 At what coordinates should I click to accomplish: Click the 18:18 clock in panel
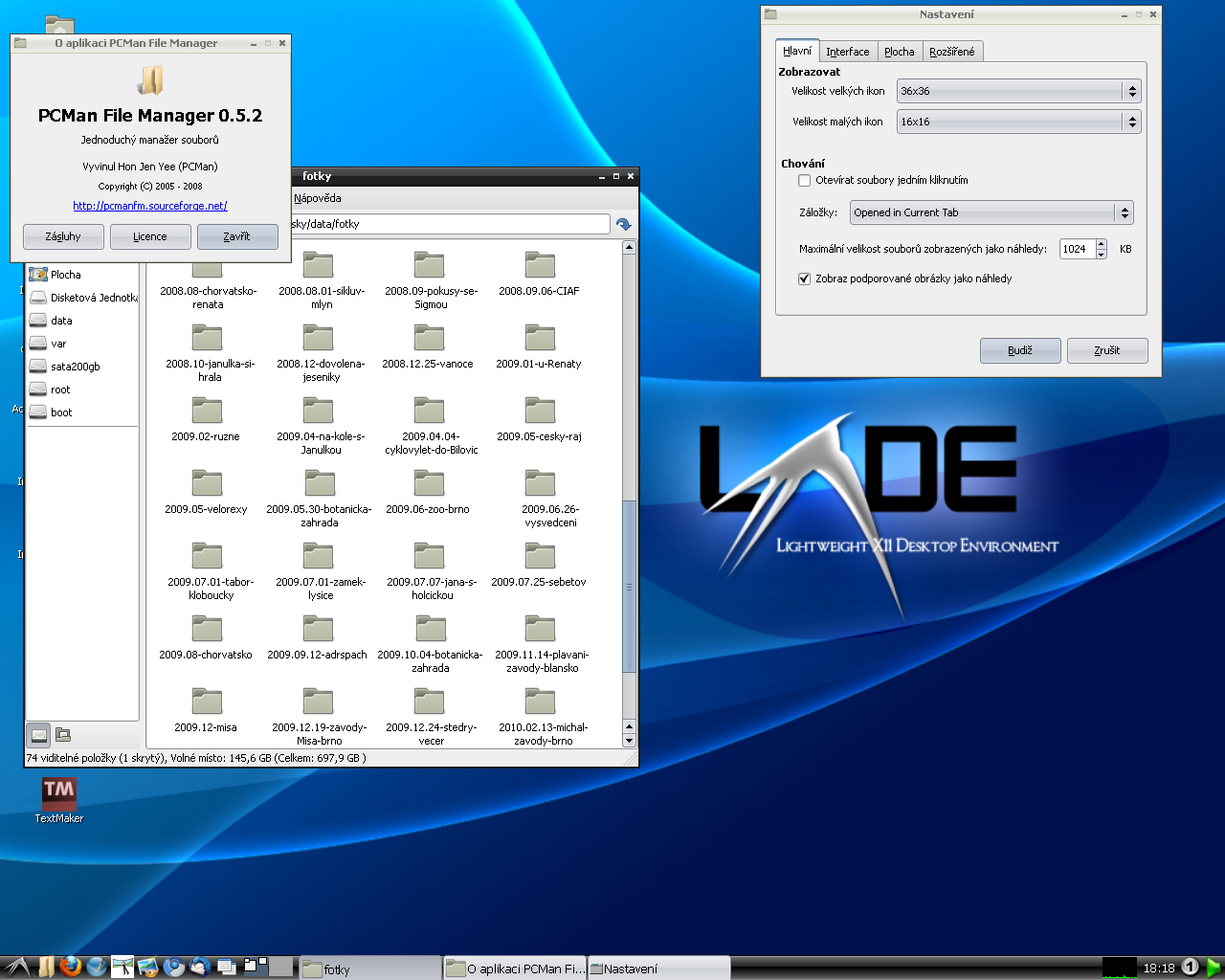click(x=1159, y=968)
